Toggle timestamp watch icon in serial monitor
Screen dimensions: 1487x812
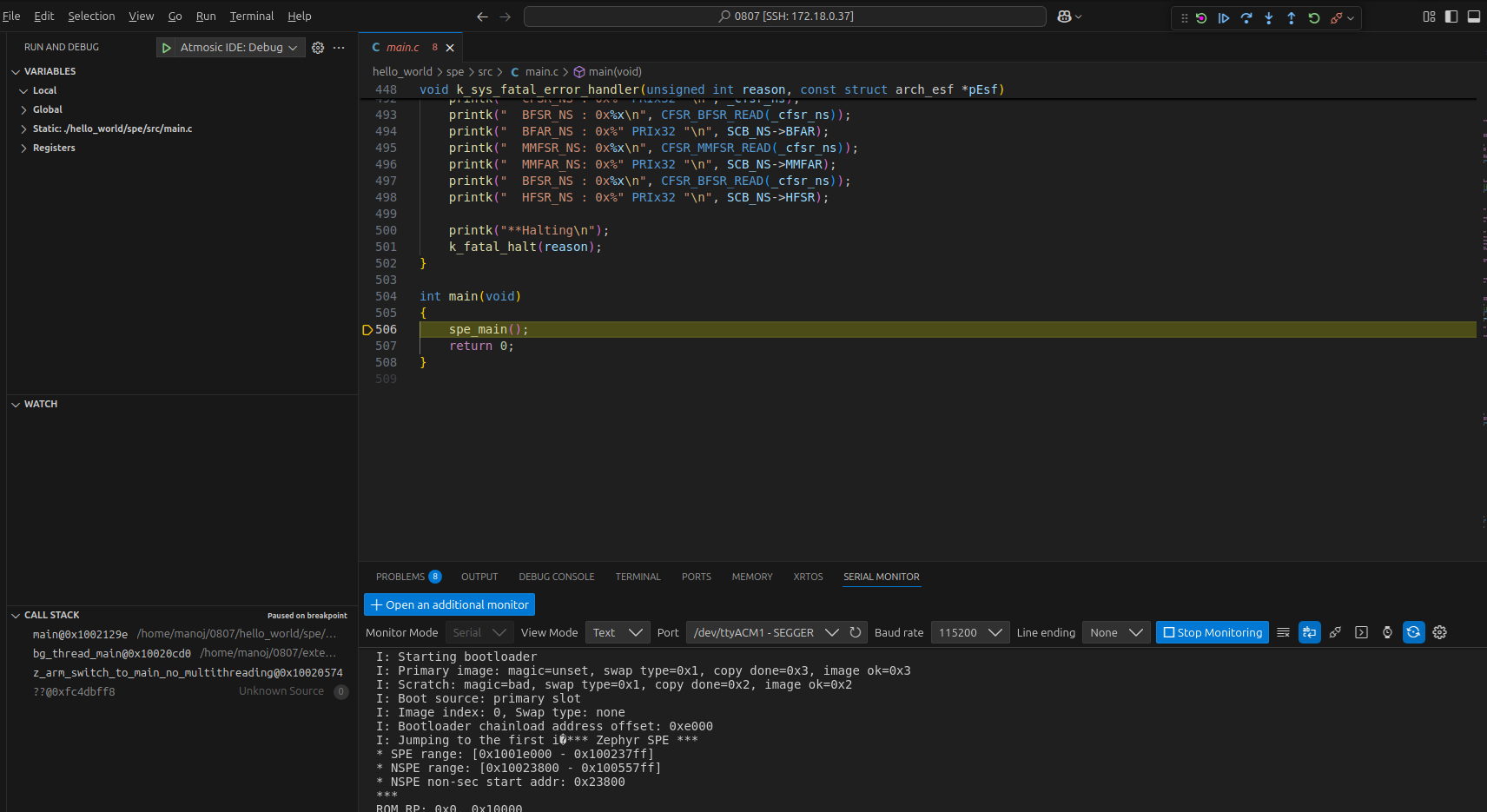click(1388, 632)
